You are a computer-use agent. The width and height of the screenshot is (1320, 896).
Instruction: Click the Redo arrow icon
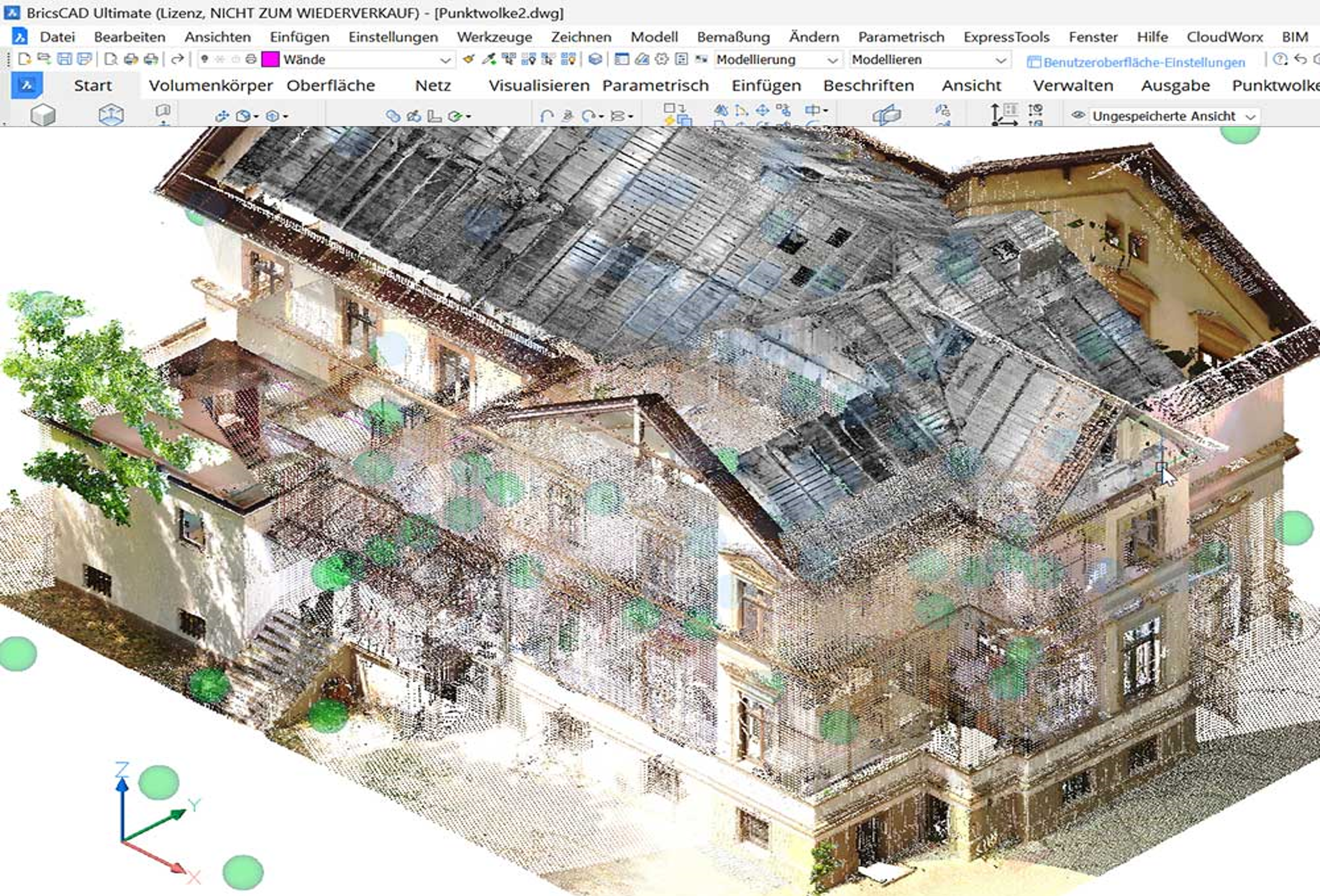pyautogui.click(x=178, y=60)
